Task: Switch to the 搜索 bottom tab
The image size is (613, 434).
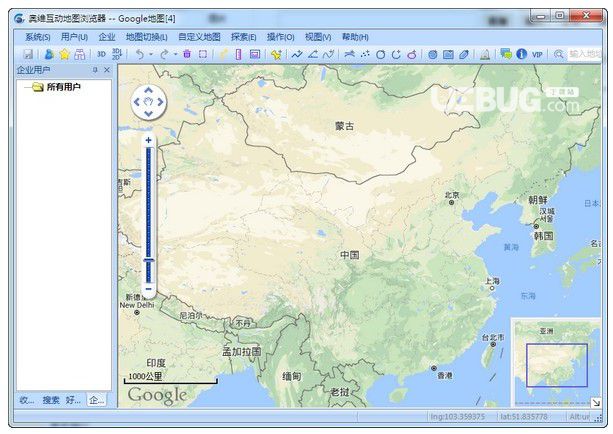Action: tap(51, 400)
